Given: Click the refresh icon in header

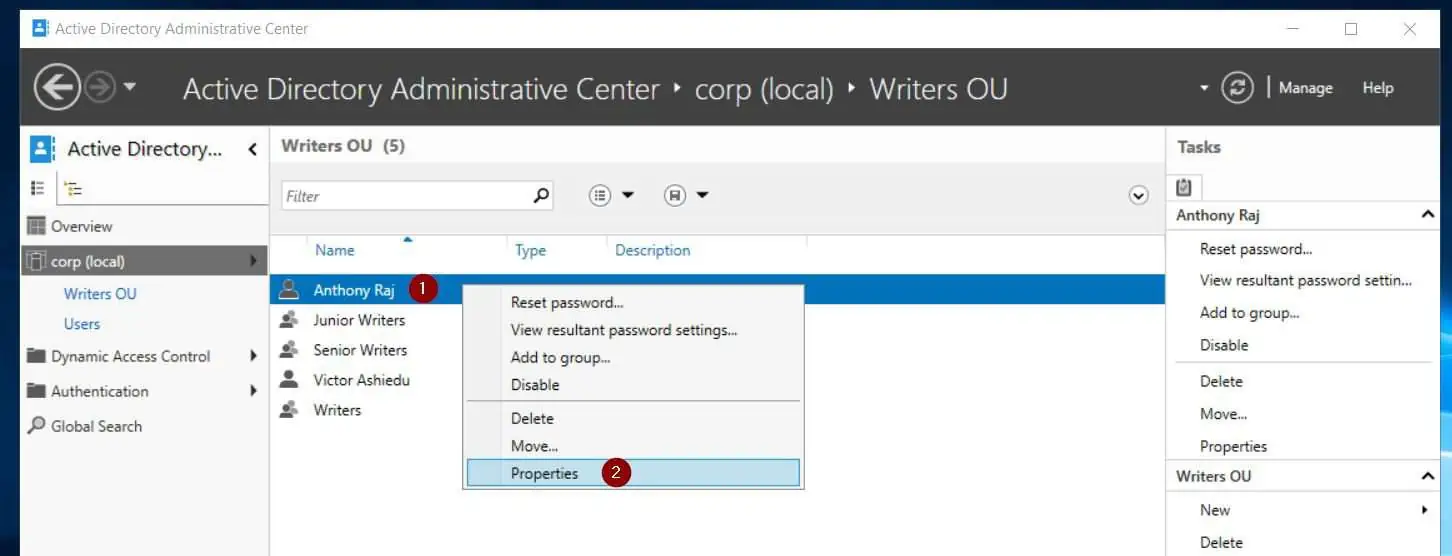Looking at the screenshot, I should point(1237,88).
